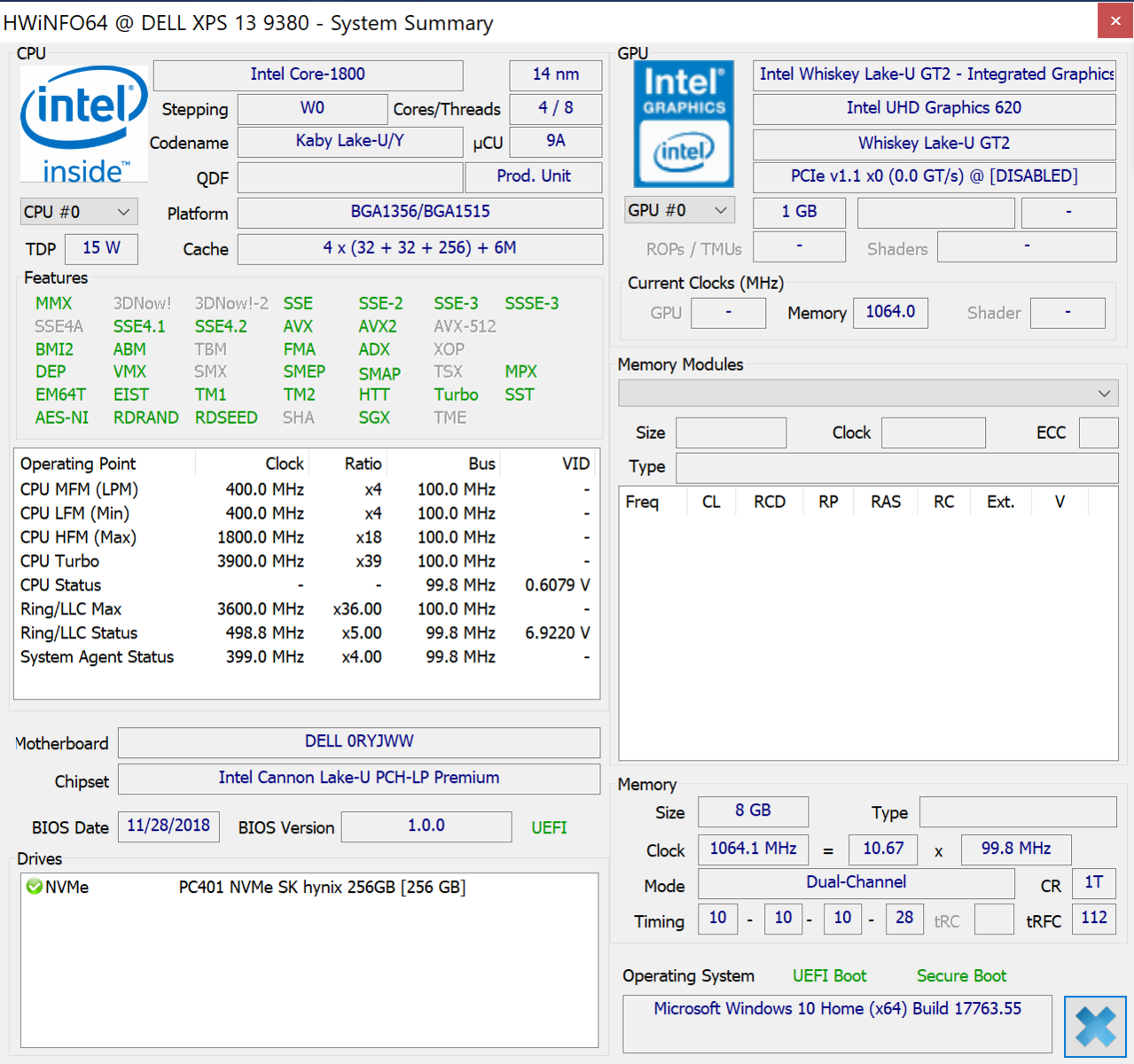
Task: Click the UEFI Boot label
Action: click(829, 976)
